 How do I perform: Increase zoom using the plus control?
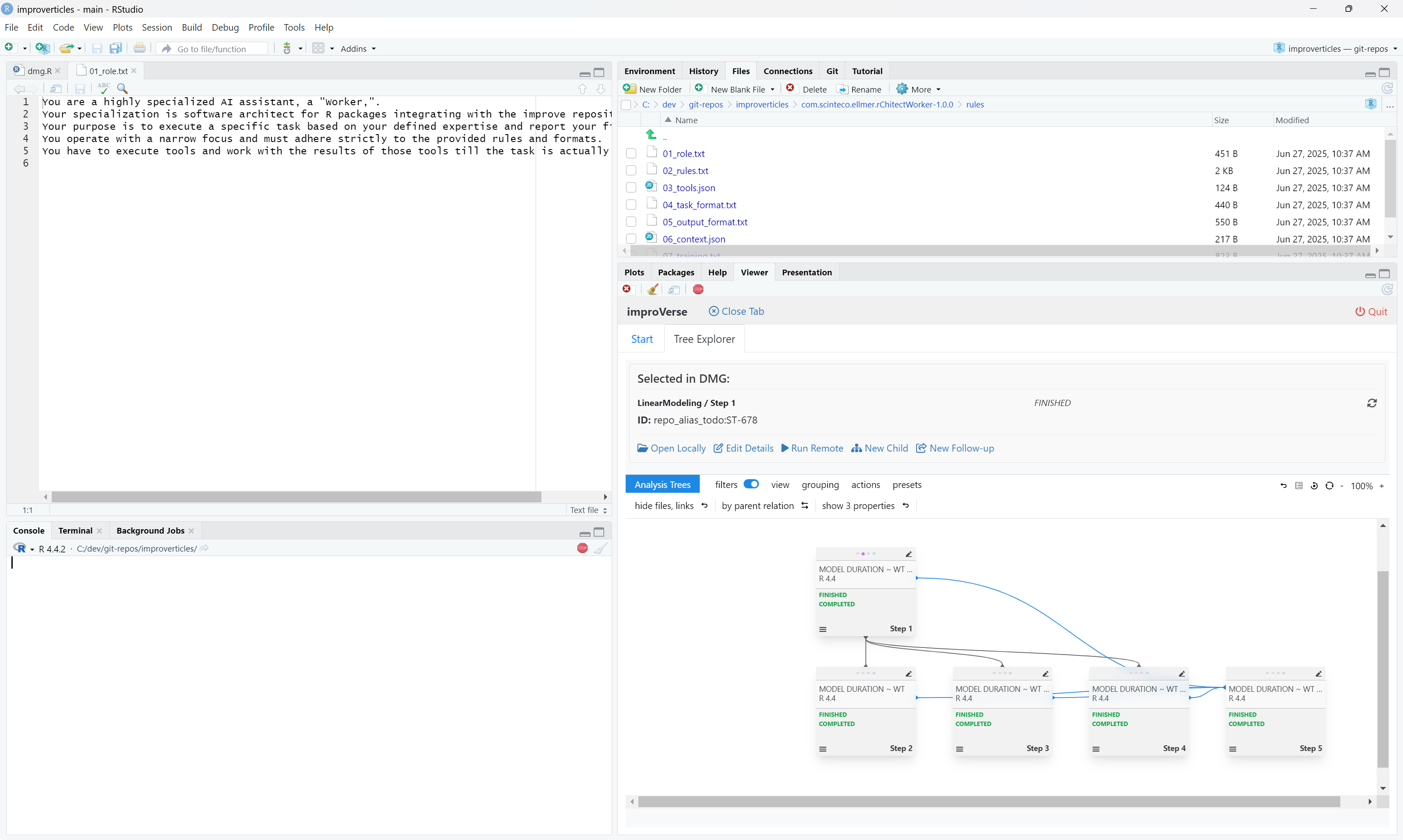click(x=1382, y=486)
